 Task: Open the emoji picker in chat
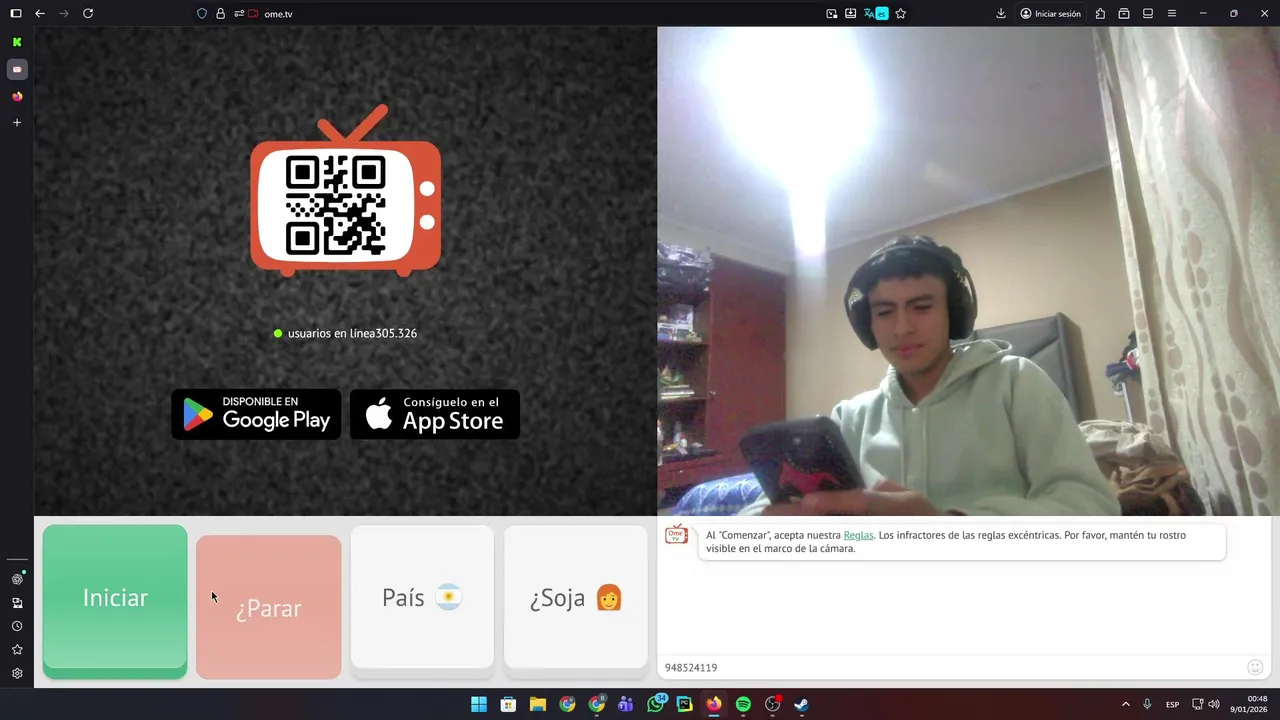point(1255,667)
